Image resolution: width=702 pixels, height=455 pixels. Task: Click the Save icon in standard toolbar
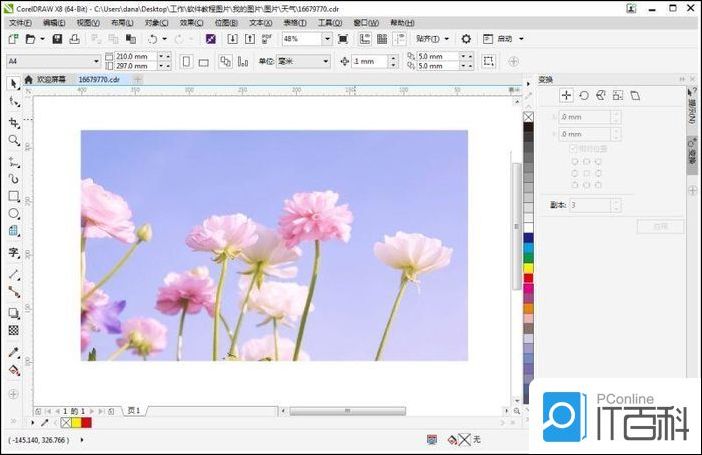click(x=57, y=39)
